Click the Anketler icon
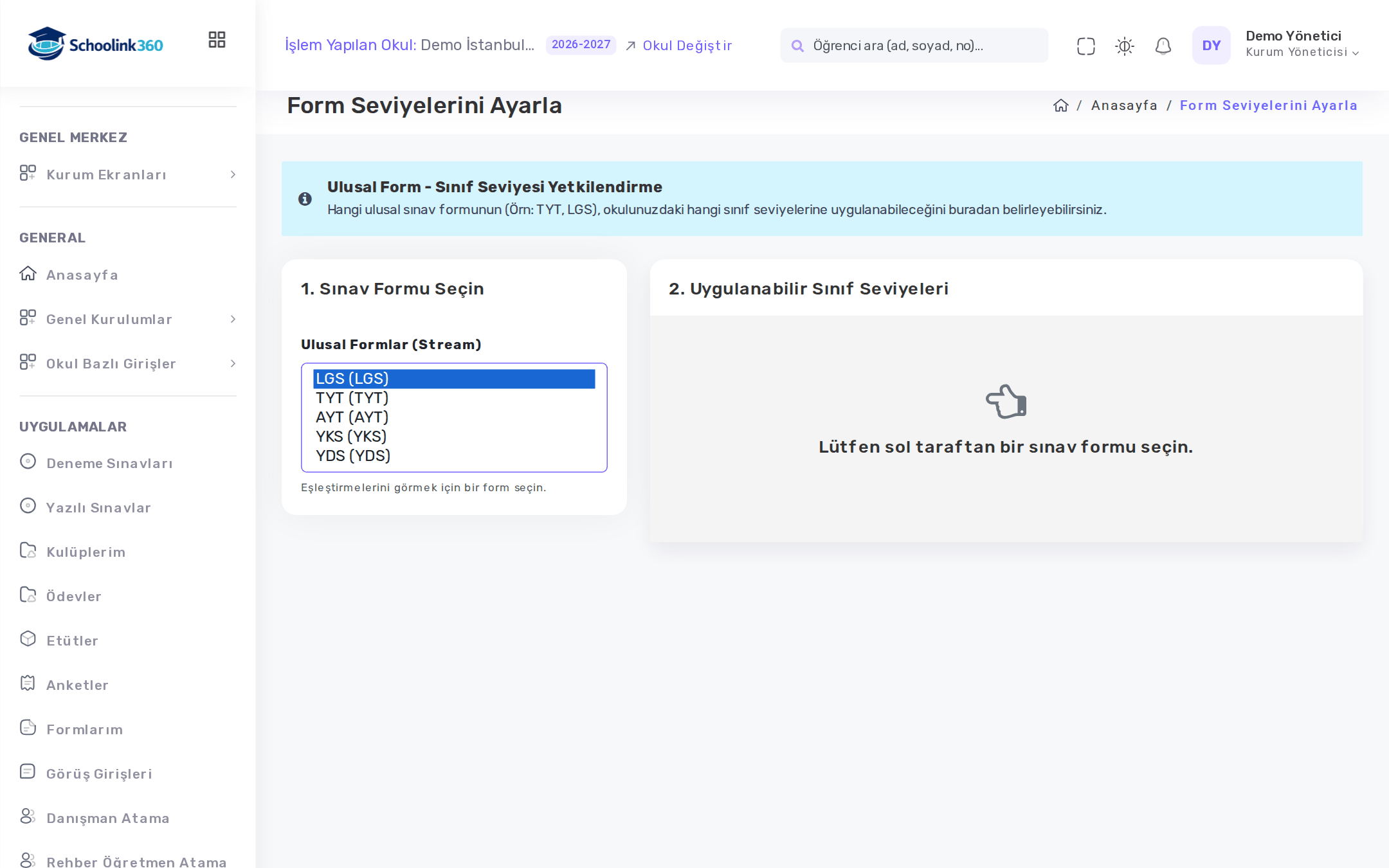 pos(28,683)
